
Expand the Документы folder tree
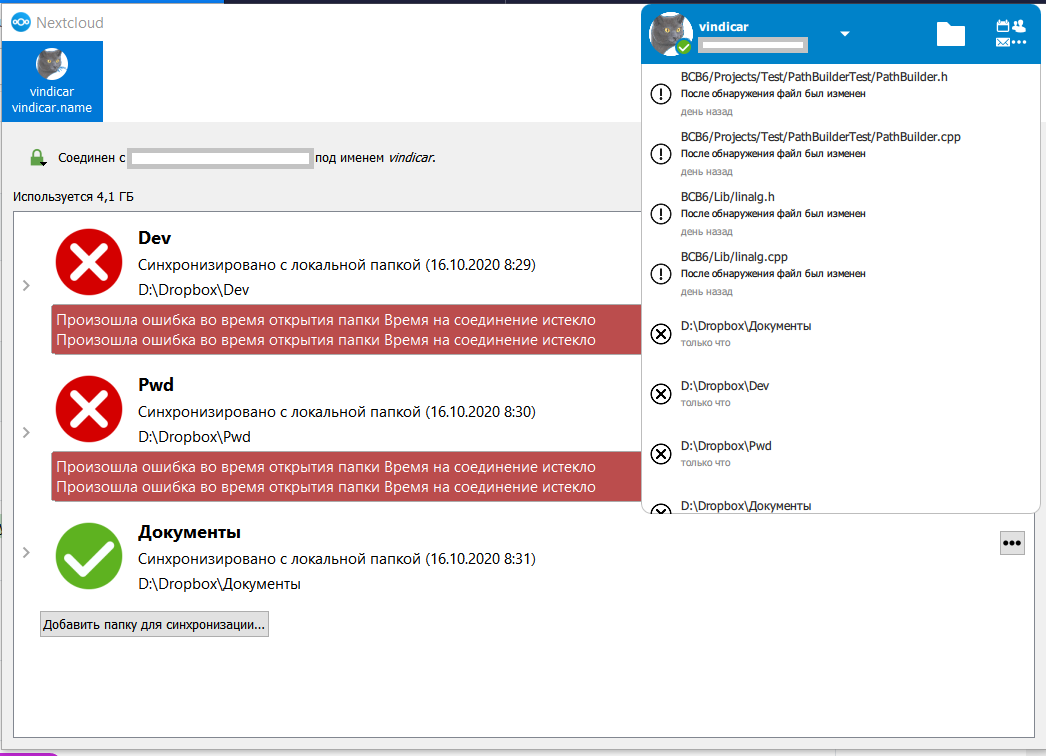click(26, 552)
